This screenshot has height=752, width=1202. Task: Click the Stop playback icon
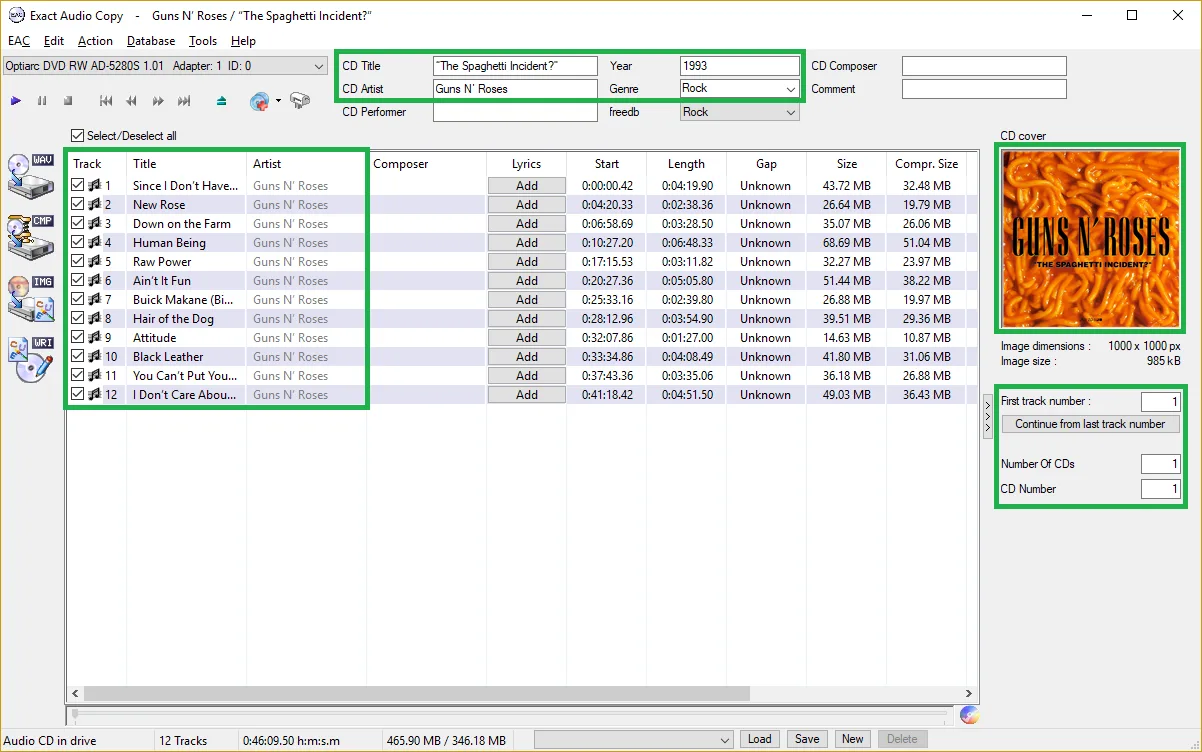click(x=68, y=101)
